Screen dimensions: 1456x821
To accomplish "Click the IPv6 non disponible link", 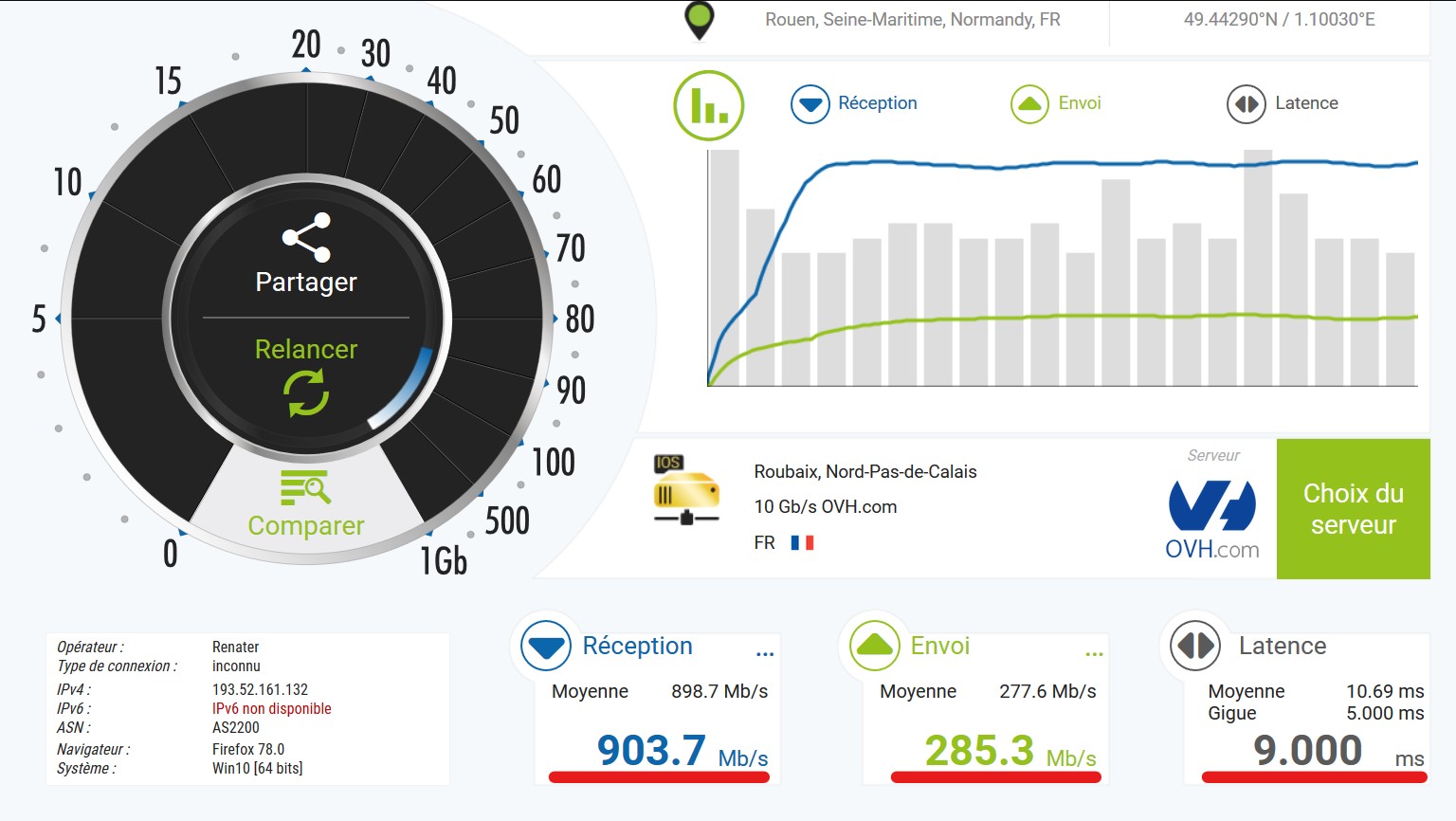I will click(x=272, y=709).
